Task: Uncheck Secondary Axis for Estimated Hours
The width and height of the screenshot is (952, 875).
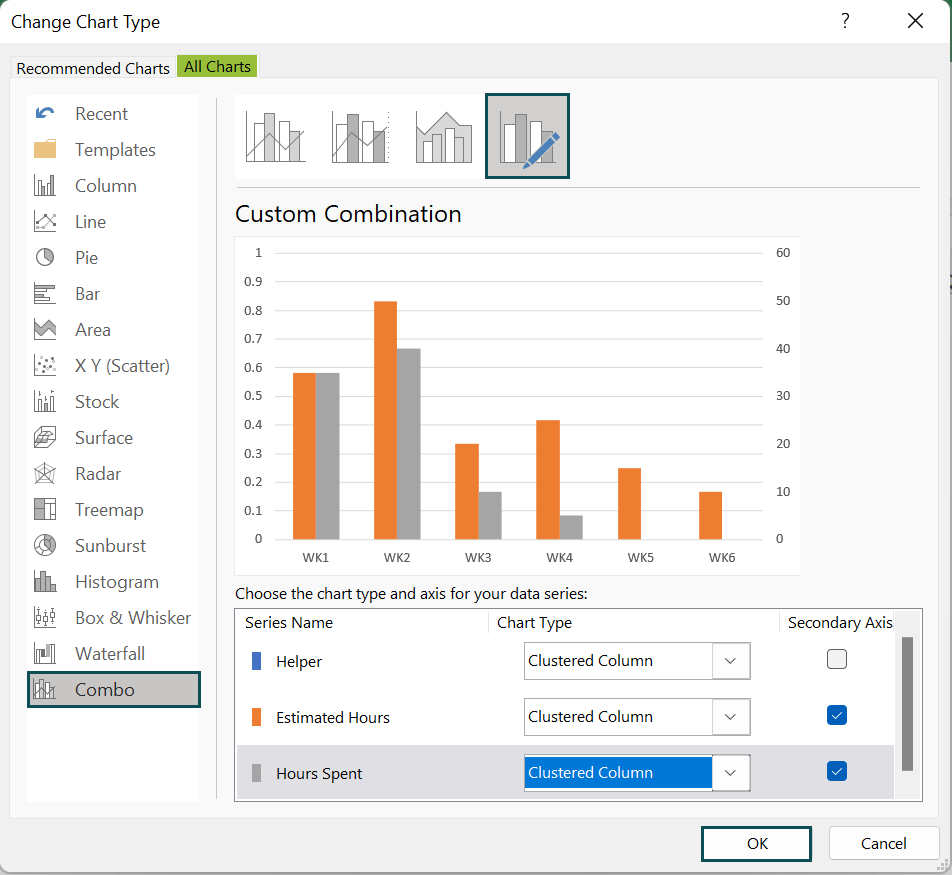Action: [x=837, y=715]
